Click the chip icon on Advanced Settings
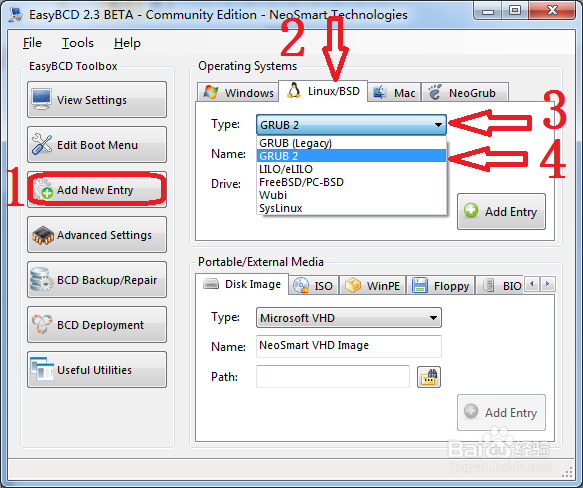 pos(42,235)
